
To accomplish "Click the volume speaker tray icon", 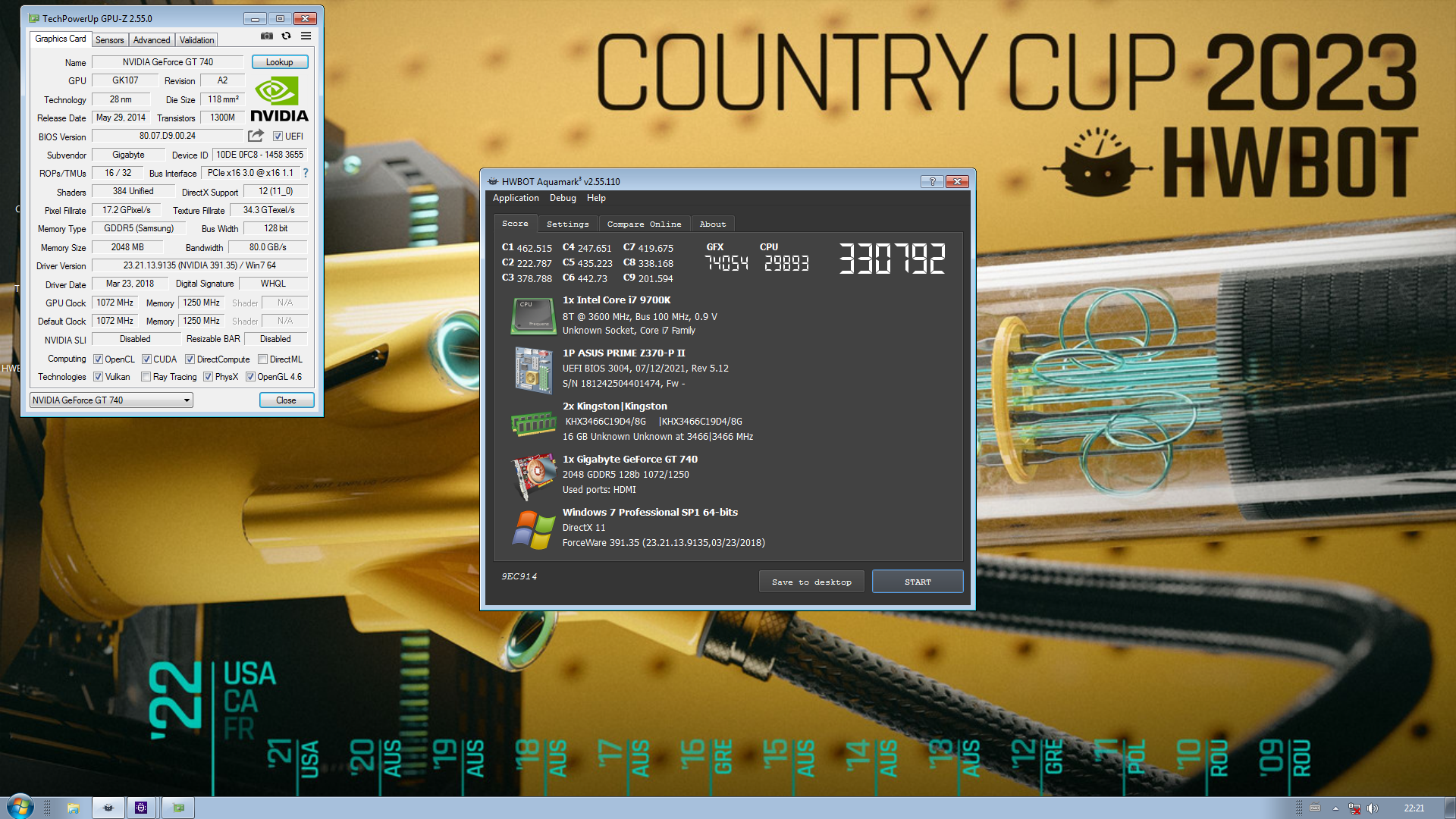I will pos(1373,808).
